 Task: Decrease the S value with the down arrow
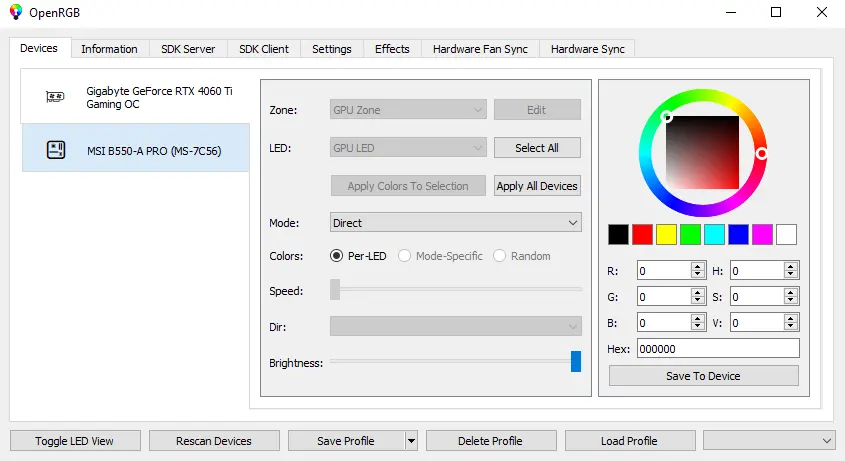pyautogui.click(x=791, y=300)
